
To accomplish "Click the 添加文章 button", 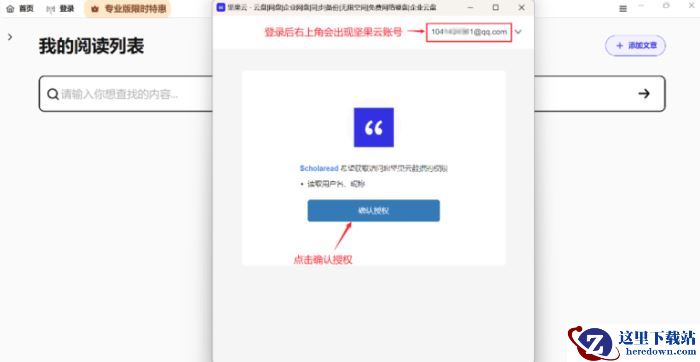I will (x=635, y=46).
